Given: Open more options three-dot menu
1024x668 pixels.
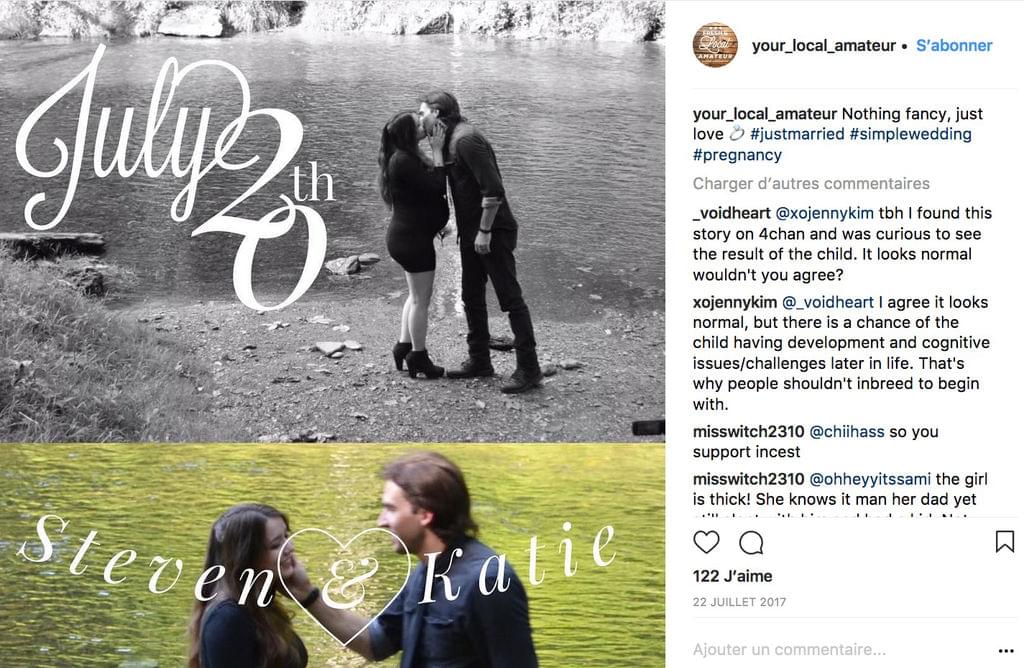Looking at the screenshot, I should [1006, 650].
